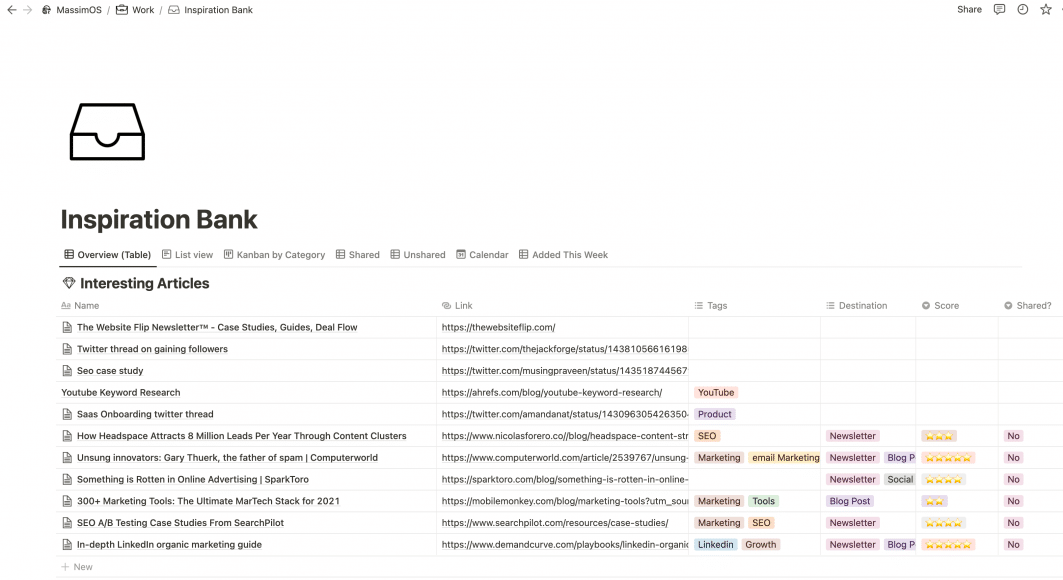Click the Share button
Image resolution: width=1063 pixels, height=580 pixels.
(968, 9)
